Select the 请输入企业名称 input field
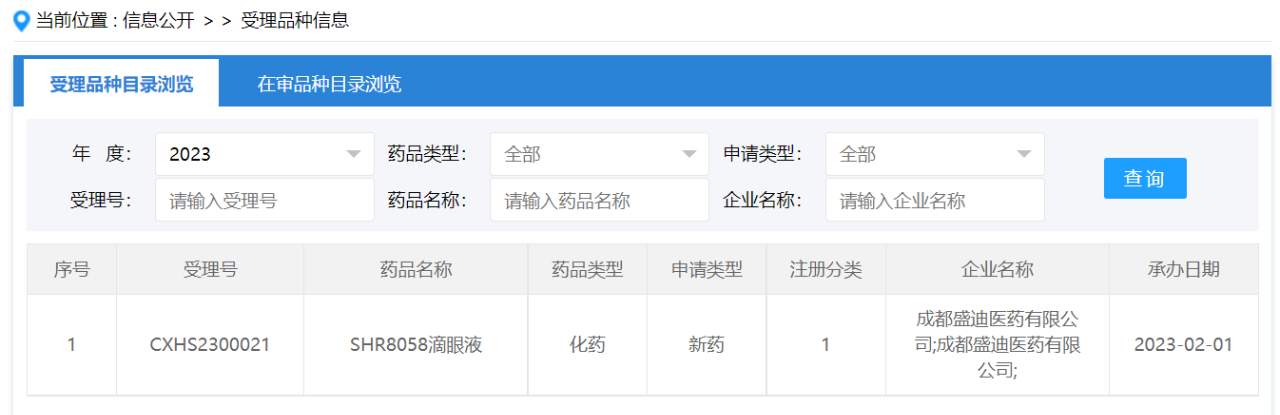 (x=934, y=200)
